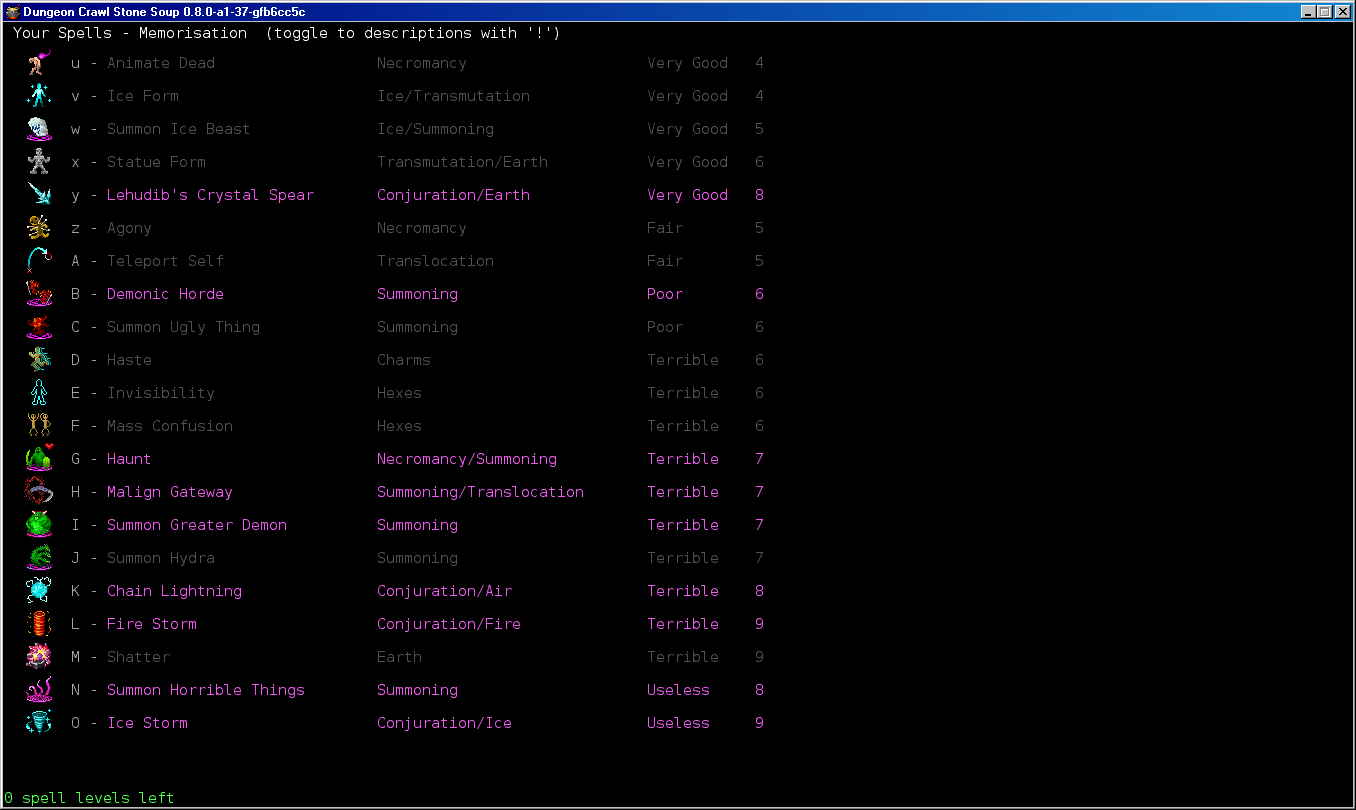Screen dimensions: 1356x810
Task: Select the Summon Greater Demon icon
Action: (x=39, y=525)
